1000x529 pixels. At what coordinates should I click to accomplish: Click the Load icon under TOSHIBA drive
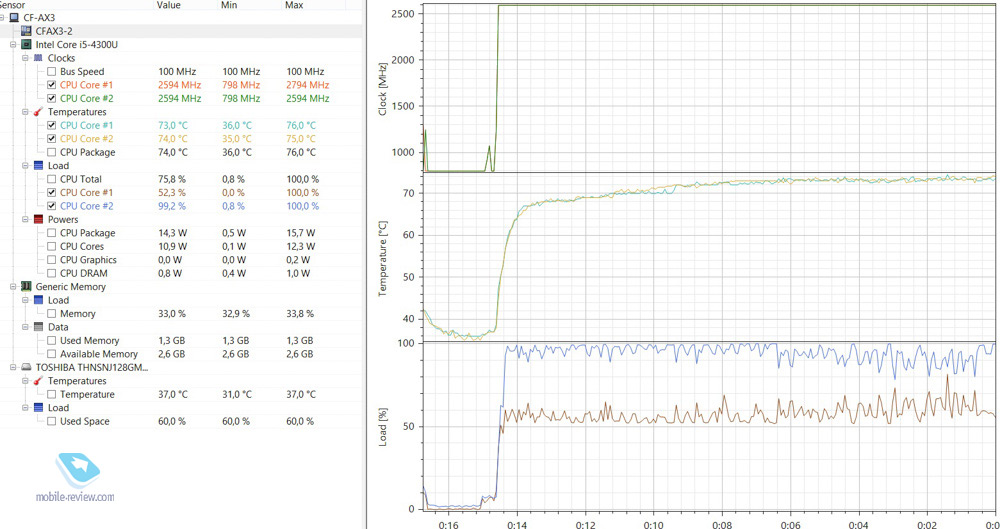click(x=38, y=408)
